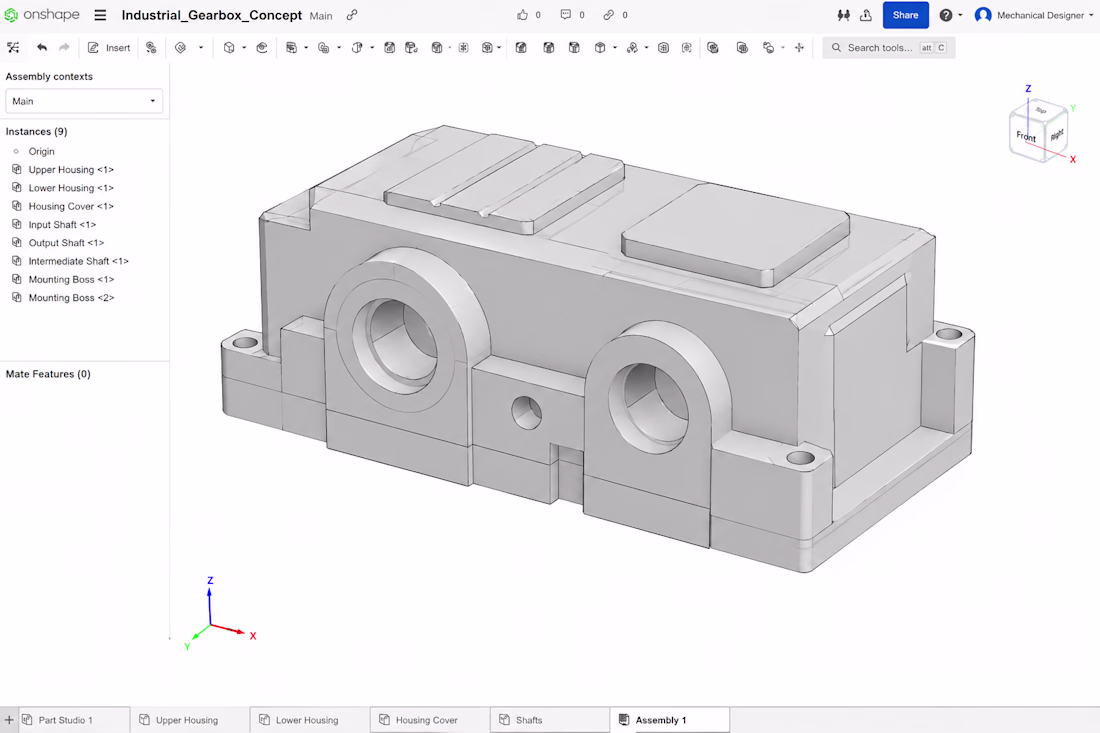Open the help question mark icon

point(946,15)
